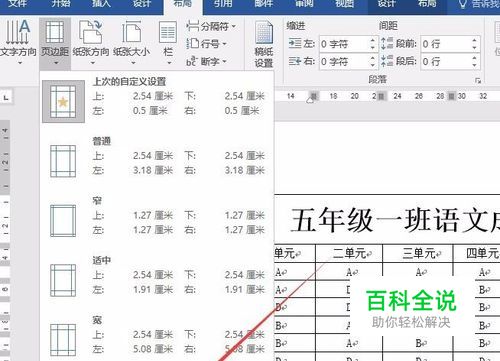
Task: Click the 二单元 table header cell
Action: point(349,254)
